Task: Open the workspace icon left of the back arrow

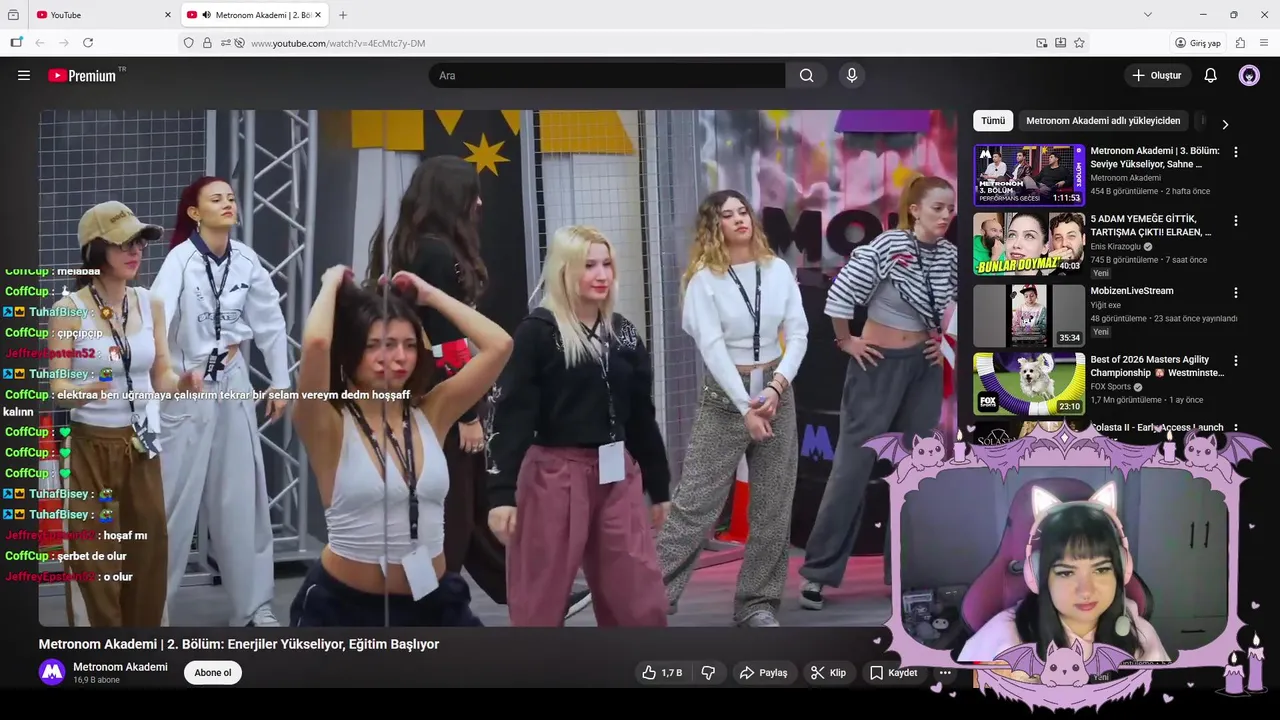Action: click(16, 43)
